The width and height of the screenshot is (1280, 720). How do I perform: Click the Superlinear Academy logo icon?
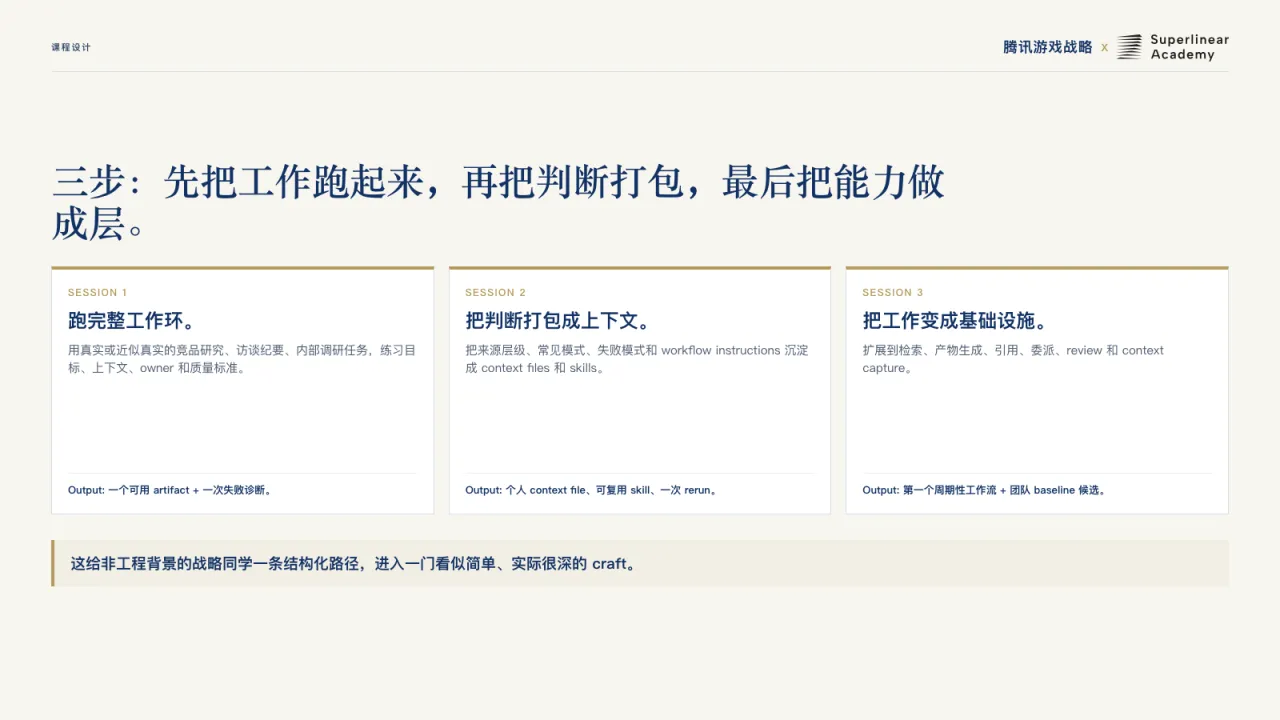point(1129,47)
